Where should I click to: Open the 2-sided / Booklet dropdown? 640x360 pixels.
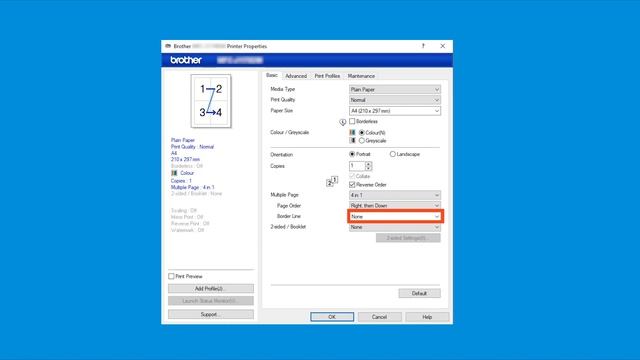point(395,227)
